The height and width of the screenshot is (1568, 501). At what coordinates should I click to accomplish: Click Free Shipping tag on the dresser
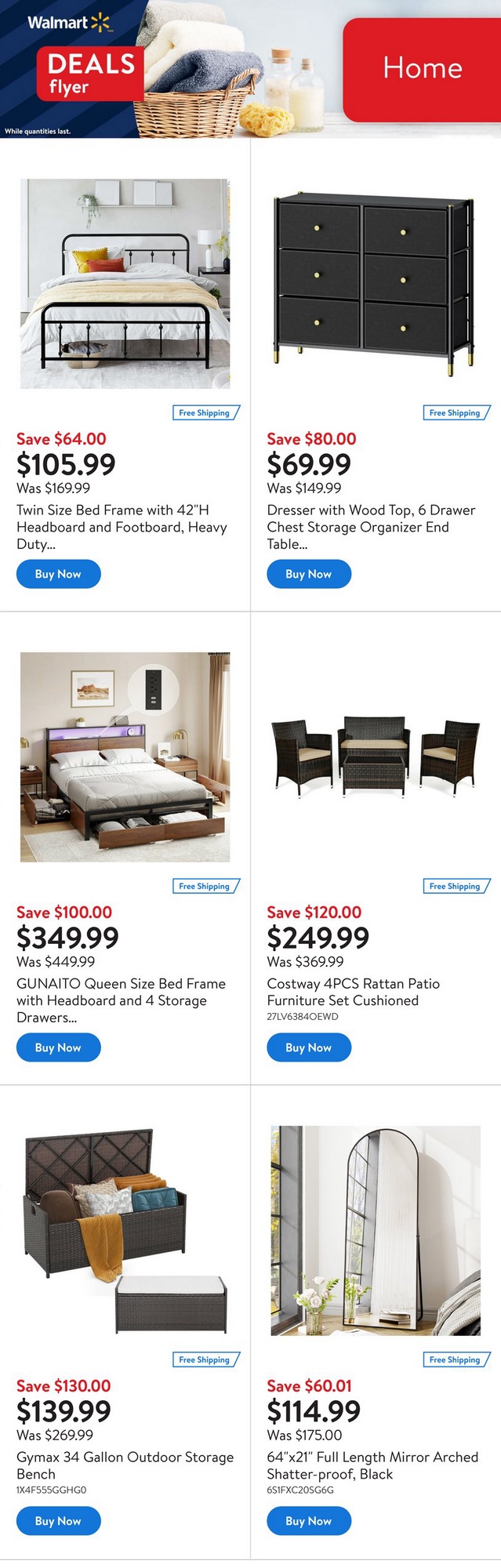point(456,412)
